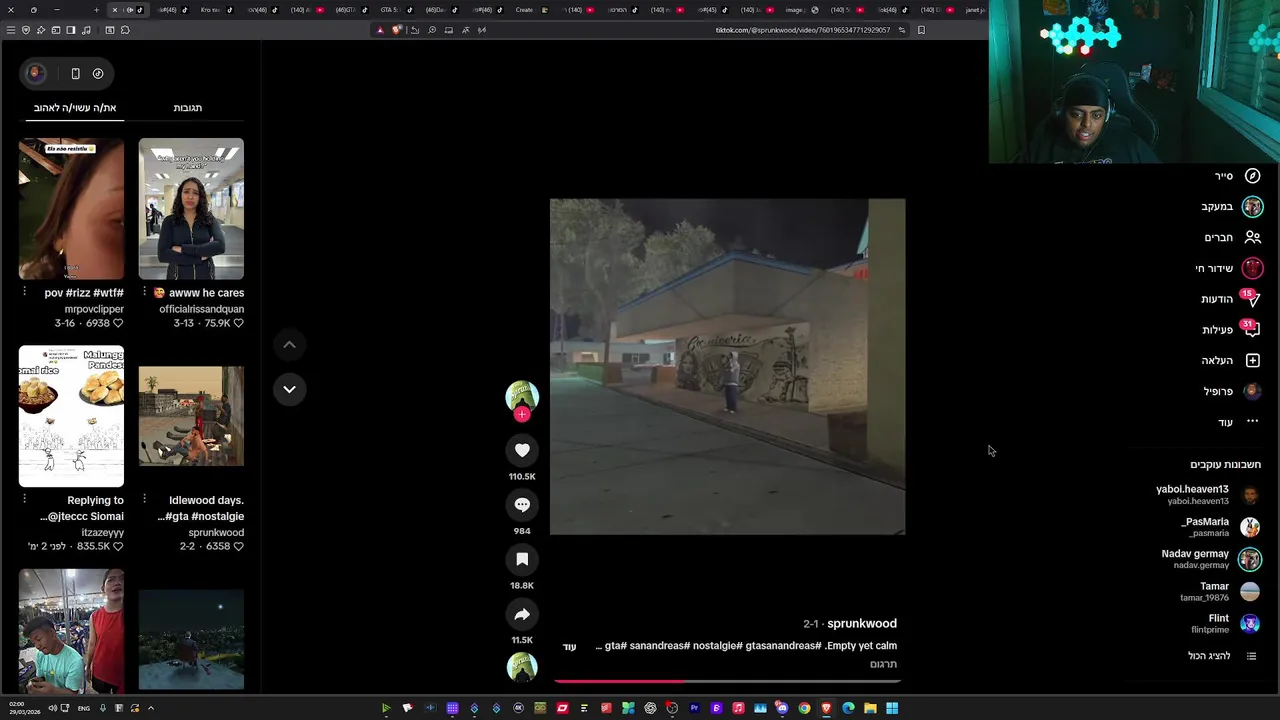
Task: Switch to the 'את/ה עשוי/ה לאהוב' tab
Action: pos(75,108)
